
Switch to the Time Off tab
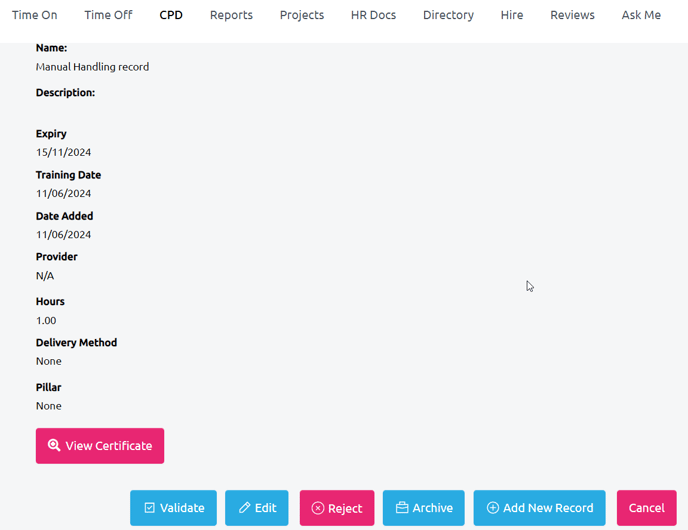pyautogui.click(x=108, y=15)
